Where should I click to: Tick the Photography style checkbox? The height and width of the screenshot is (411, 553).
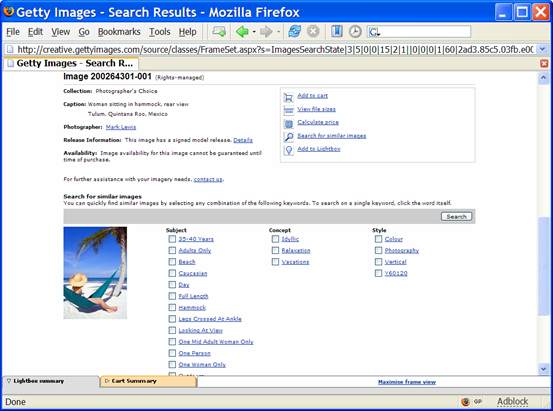[378, 250]
